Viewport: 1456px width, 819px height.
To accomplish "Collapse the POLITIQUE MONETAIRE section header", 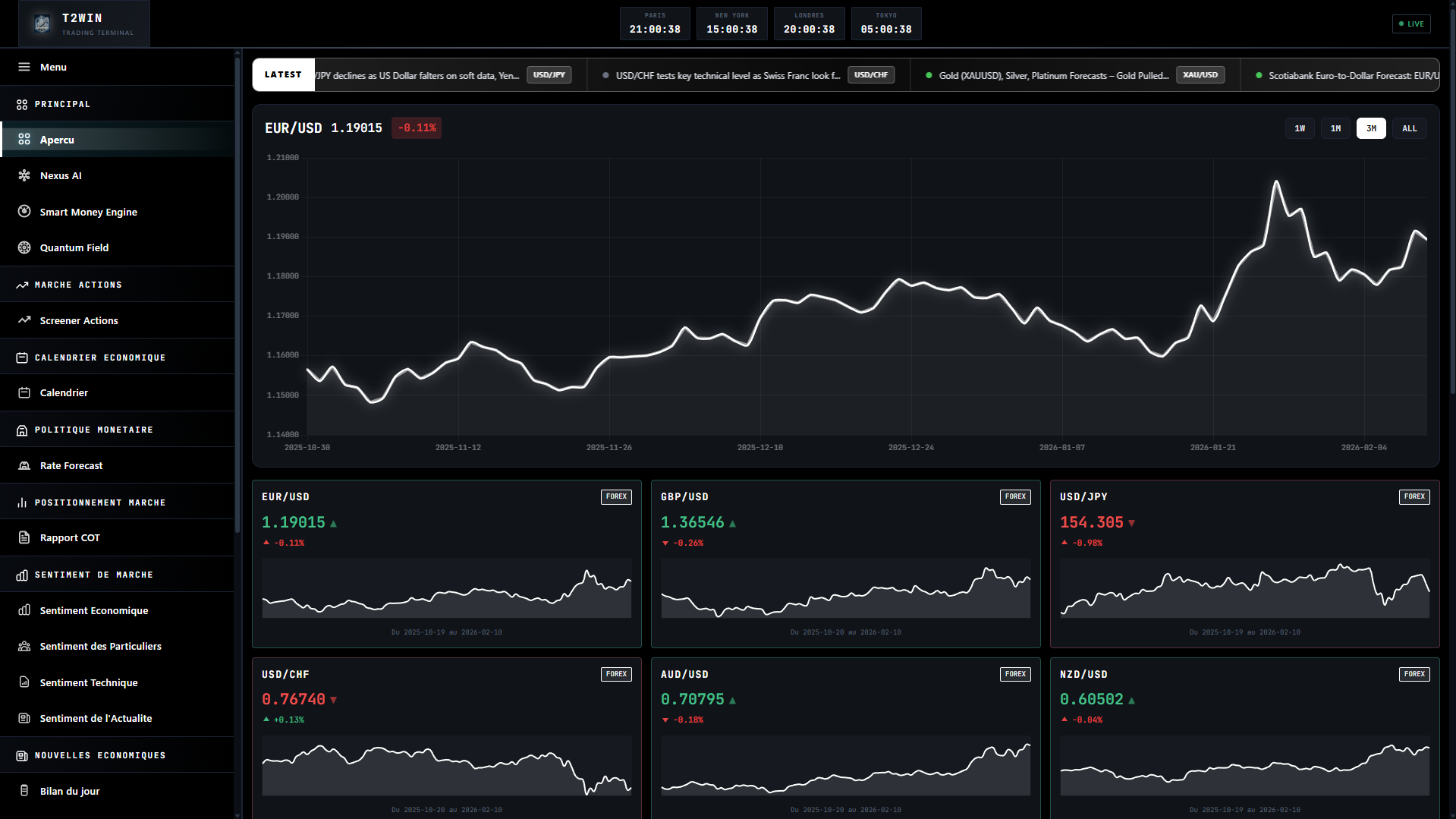I will coord(93,430).
